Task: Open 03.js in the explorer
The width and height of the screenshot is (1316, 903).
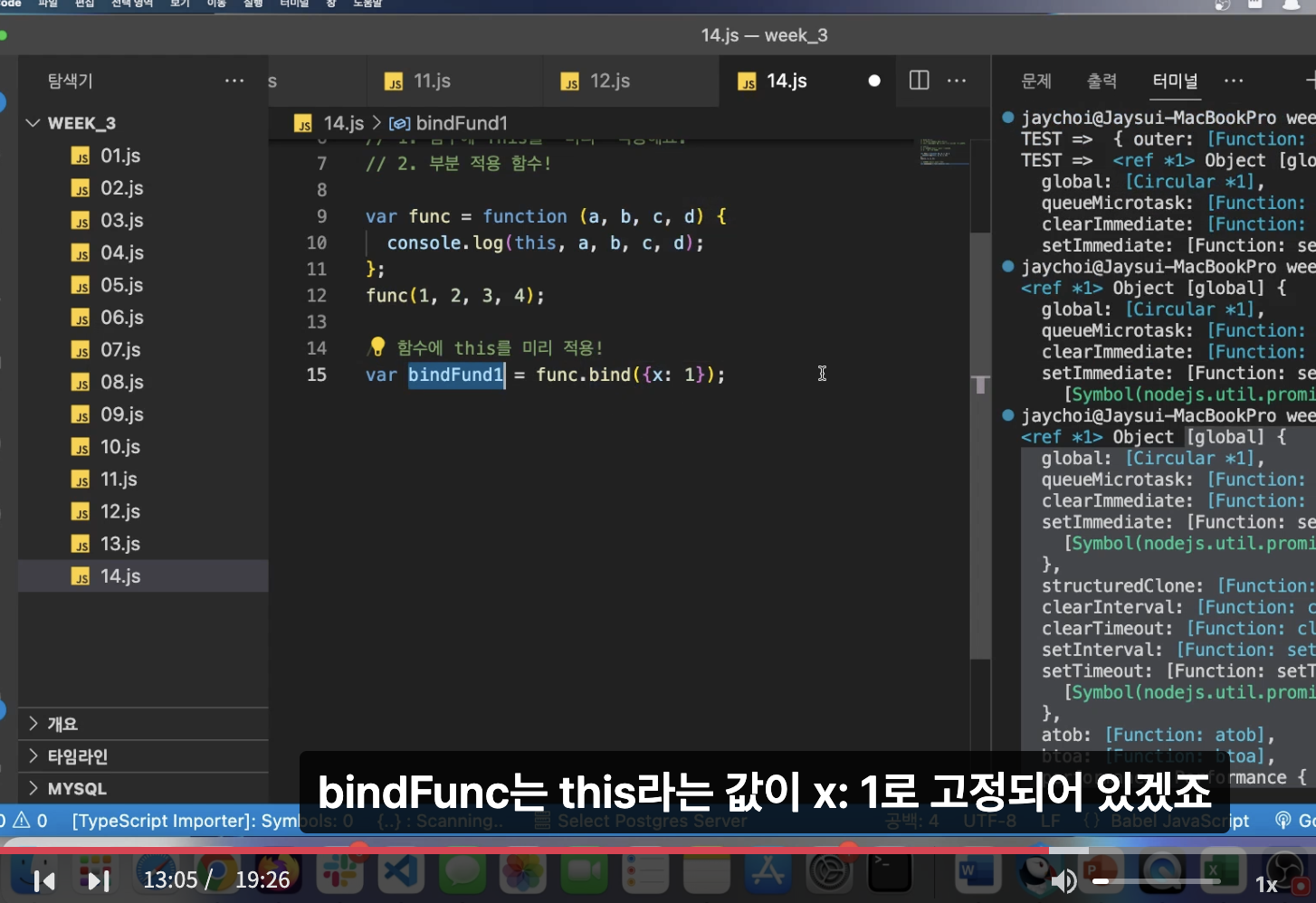Action: (x=143, y=221)
